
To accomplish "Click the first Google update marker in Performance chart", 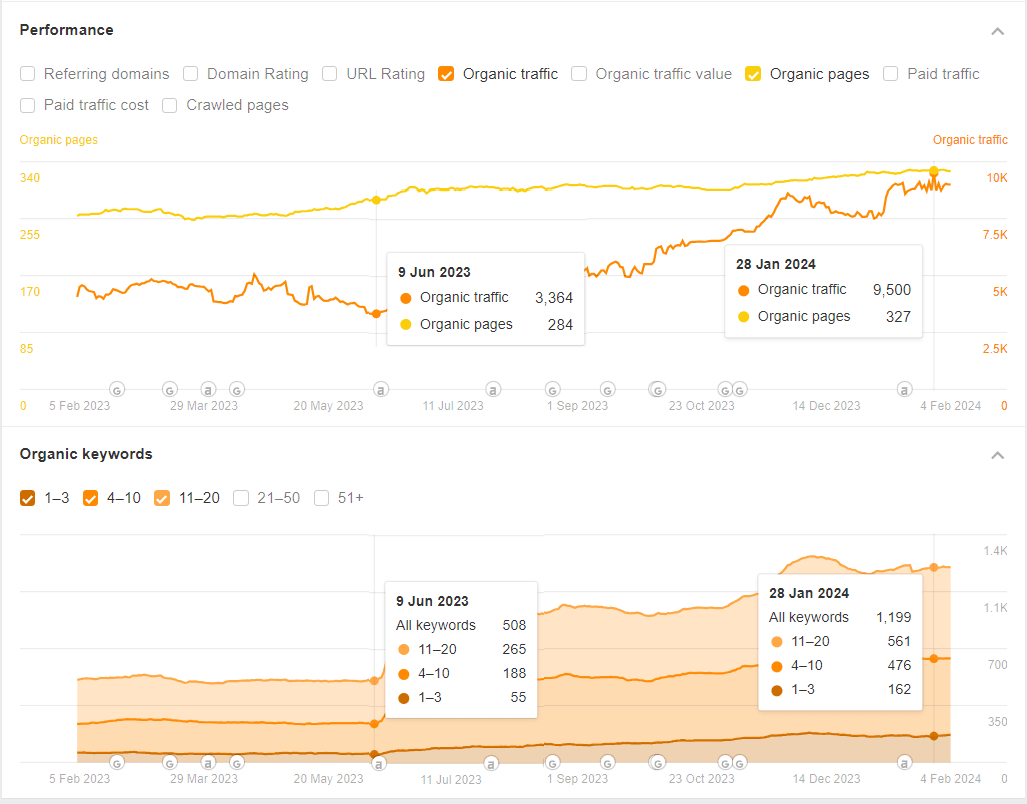I will coord(117,389).
